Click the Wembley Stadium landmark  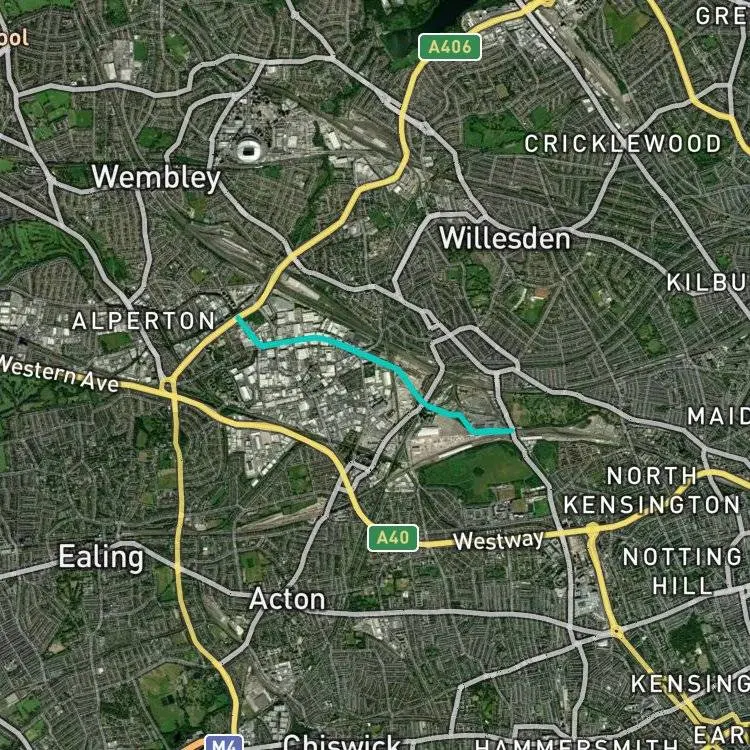pos(249,150)
